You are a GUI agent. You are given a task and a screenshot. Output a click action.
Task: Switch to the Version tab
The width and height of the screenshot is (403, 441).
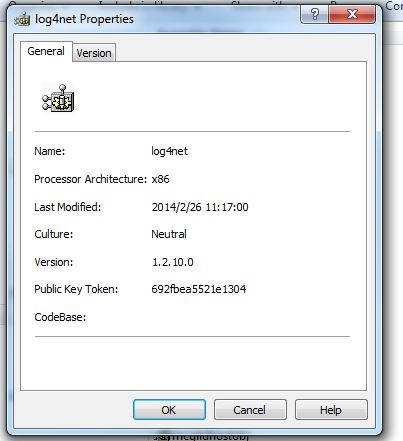(94, 53)
